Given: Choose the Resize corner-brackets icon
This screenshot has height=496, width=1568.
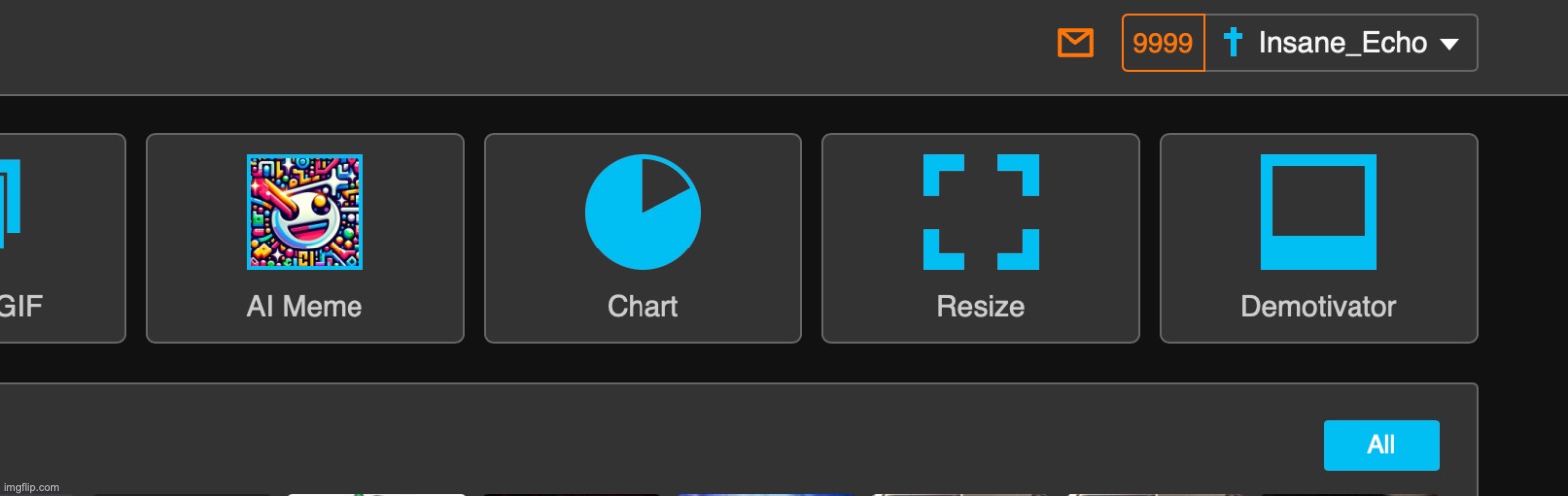Looking at the screenshot, I should (981, 212).
